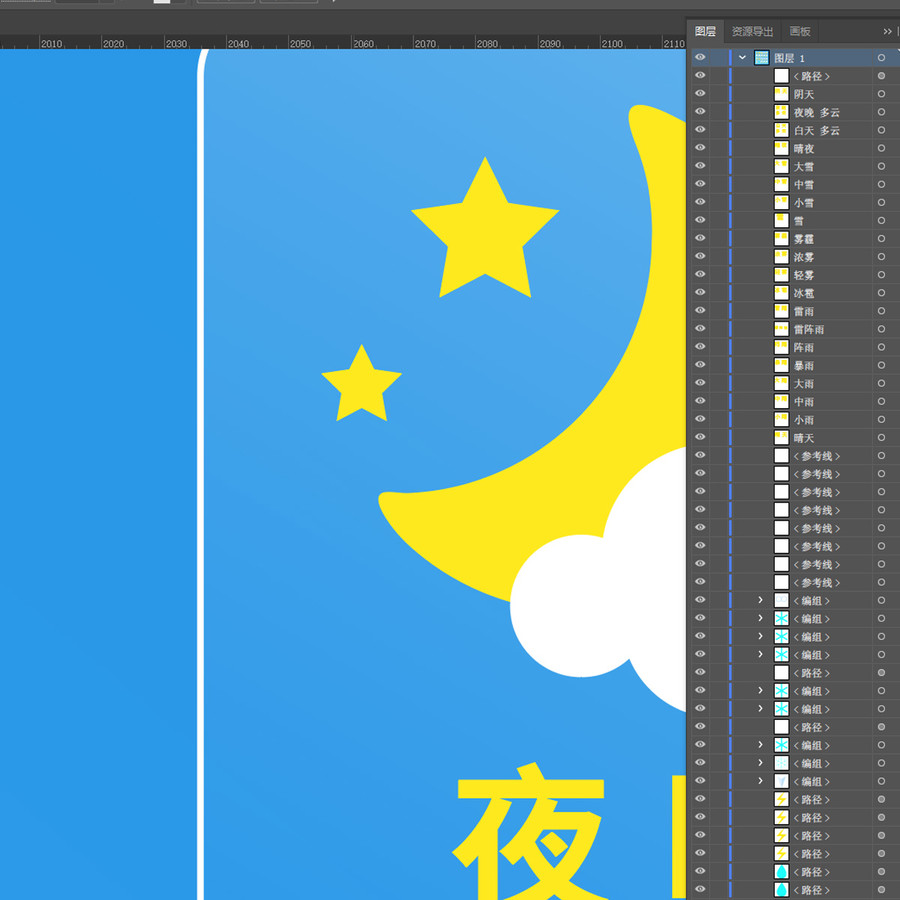
Task: Click the 小雨 layer name
Action: (x=804, y=420)
